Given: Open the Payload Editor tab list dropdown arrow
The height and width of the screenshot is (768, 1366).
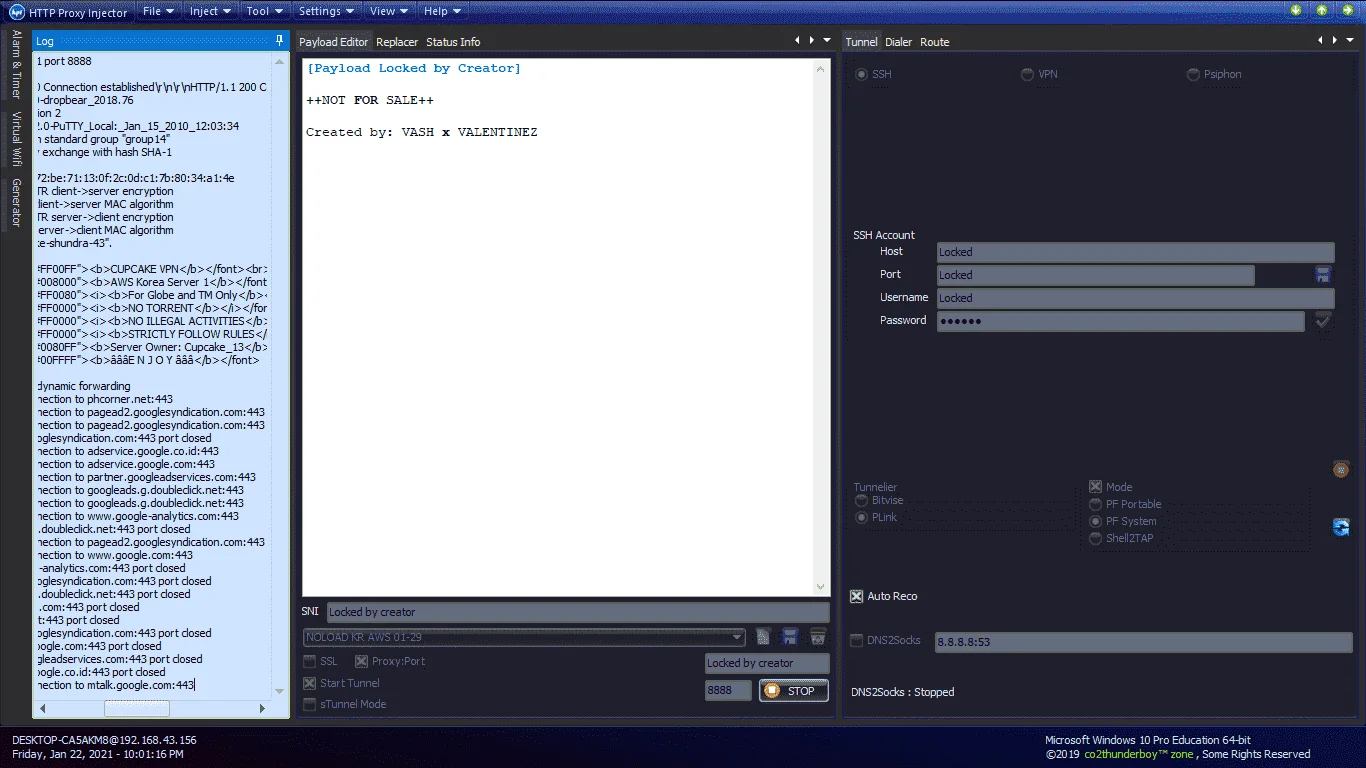Looking at the screenshot, I should click(x=827, y=40).
